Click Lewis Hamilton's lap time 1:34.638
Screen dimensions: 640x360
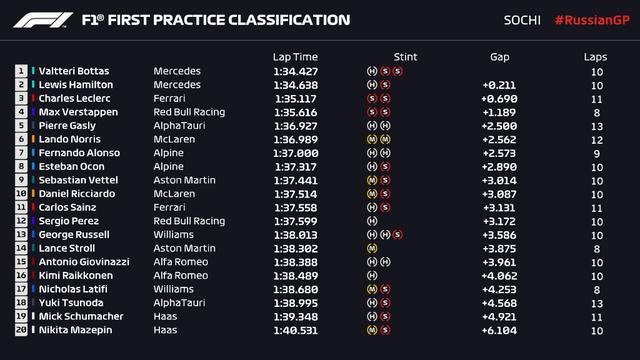click(296, 85)
